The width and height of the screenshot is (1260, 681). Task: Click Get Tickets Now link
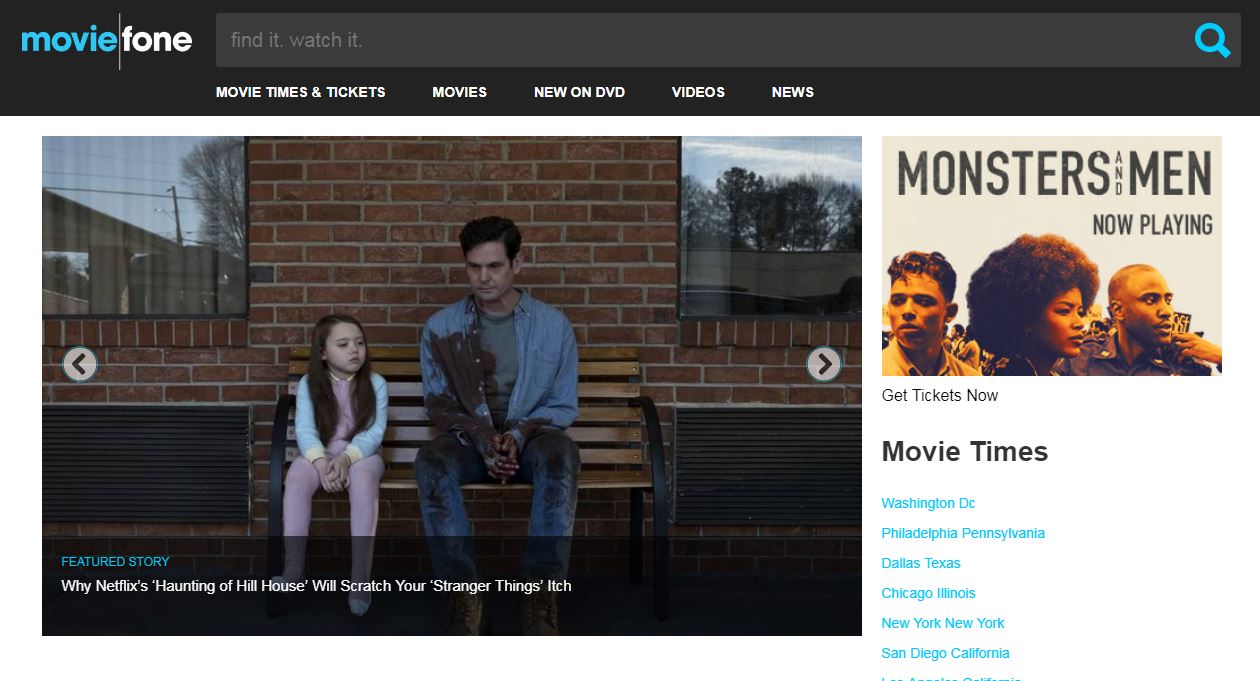tap(940, 395)
